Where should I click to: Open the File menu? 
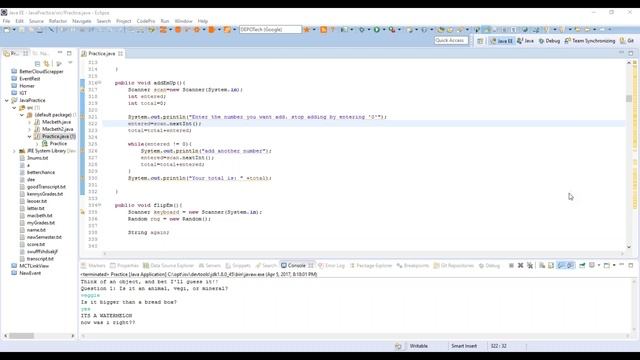[x=7, y=21]
